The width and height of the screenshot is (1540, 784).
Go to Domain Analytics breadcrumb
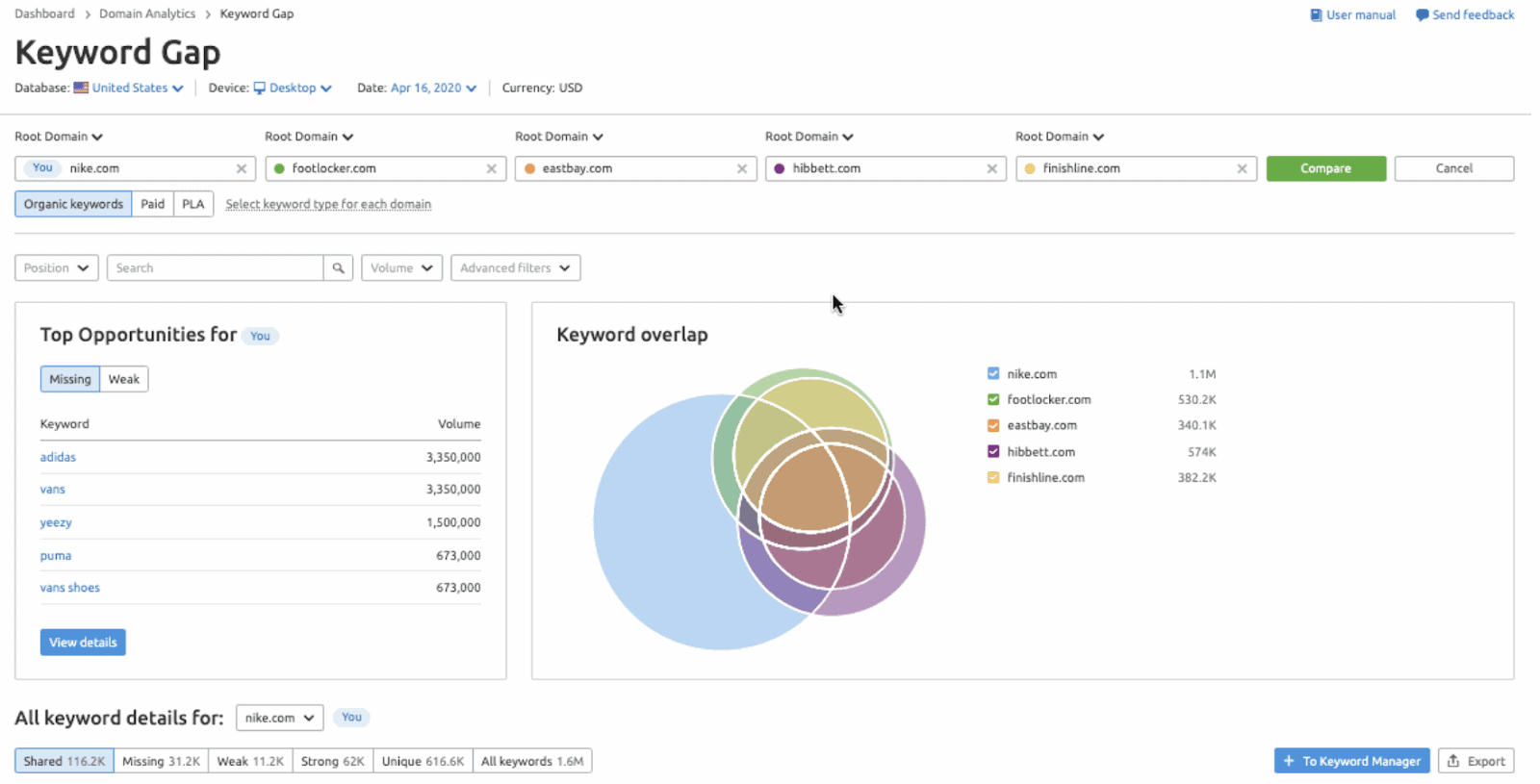coord(147,13)
